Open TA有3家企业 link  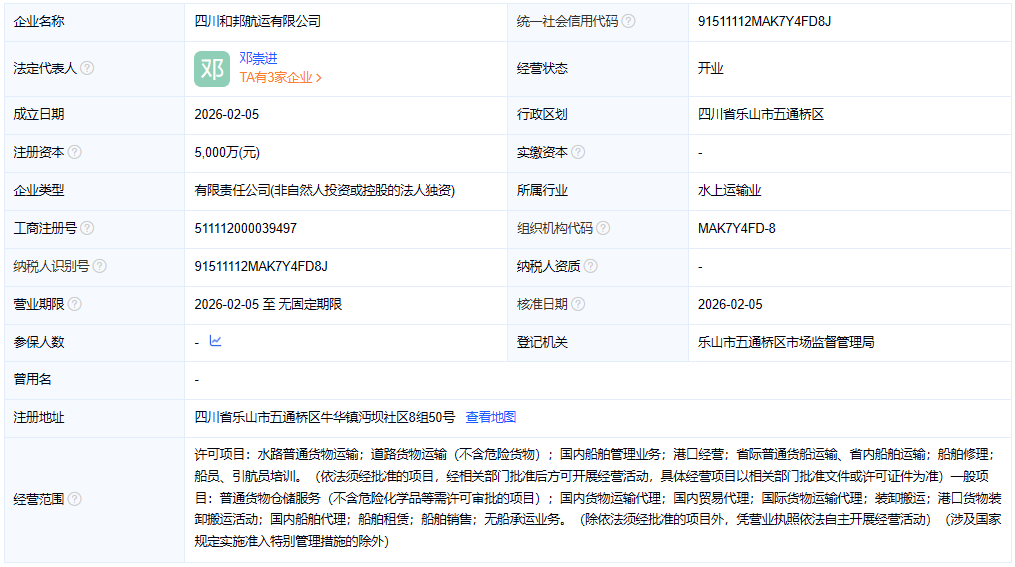point(280,78)
